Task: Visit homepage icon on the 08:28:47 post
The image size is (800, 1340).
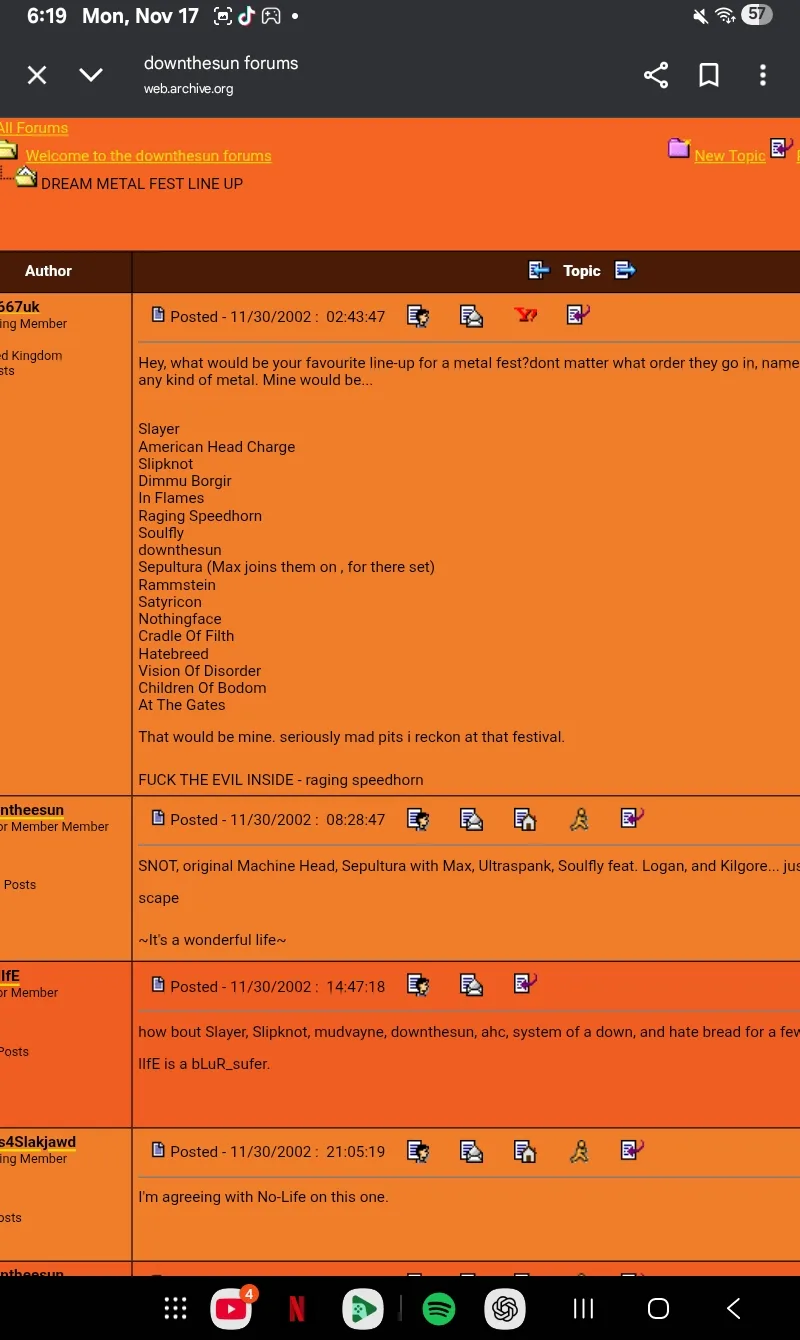Action: point(525,819)
